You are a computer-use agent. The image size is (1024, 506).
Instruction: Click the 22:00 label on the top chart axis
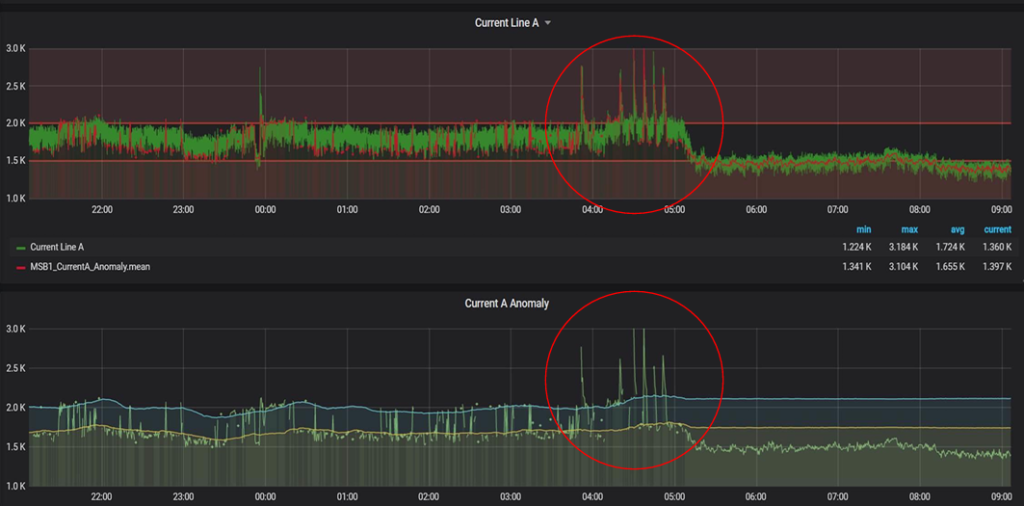pyautogui.click(x=102, y=210)
